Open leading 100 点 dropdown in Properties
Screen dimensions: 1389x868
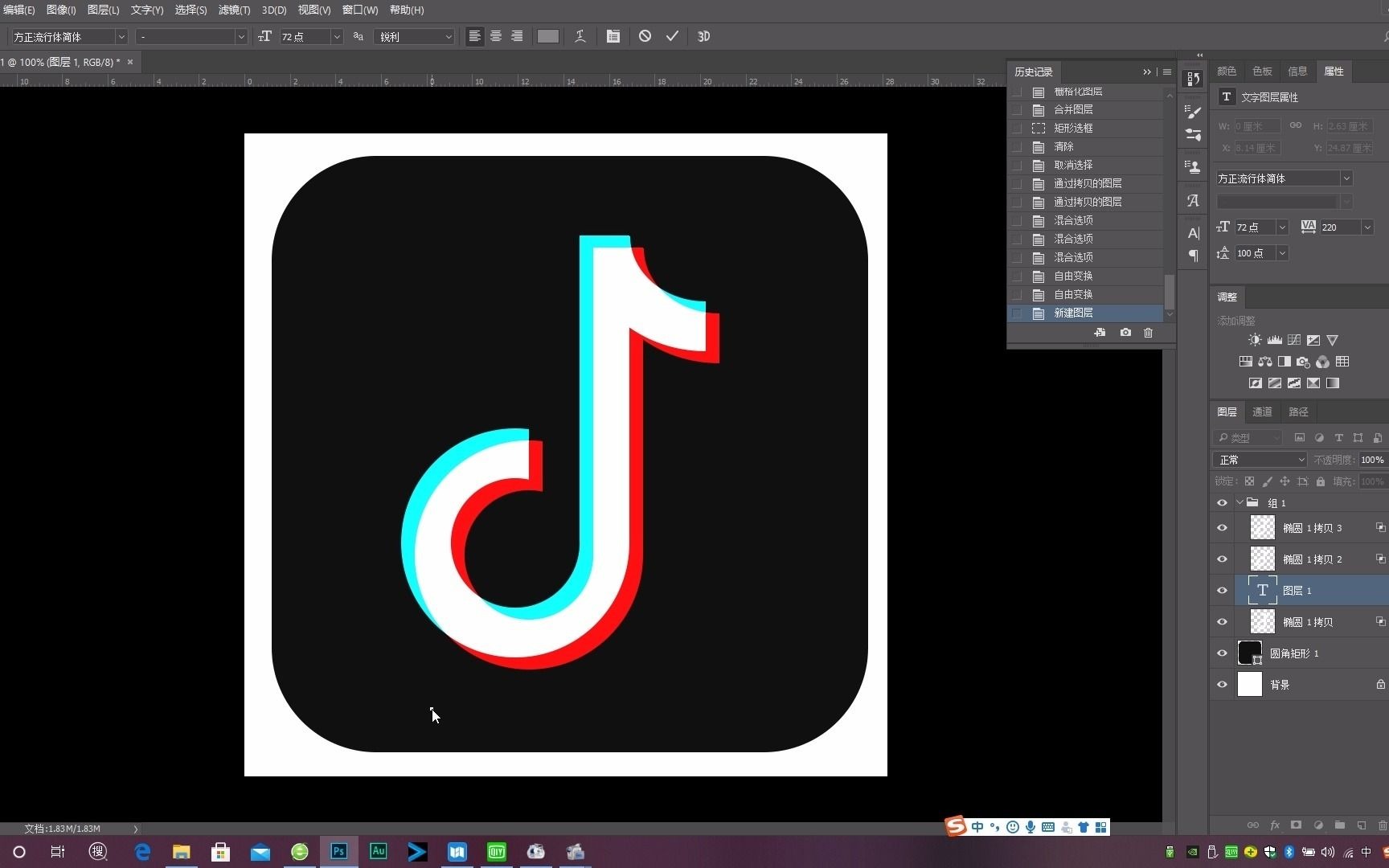click(x=1282, y=253)
